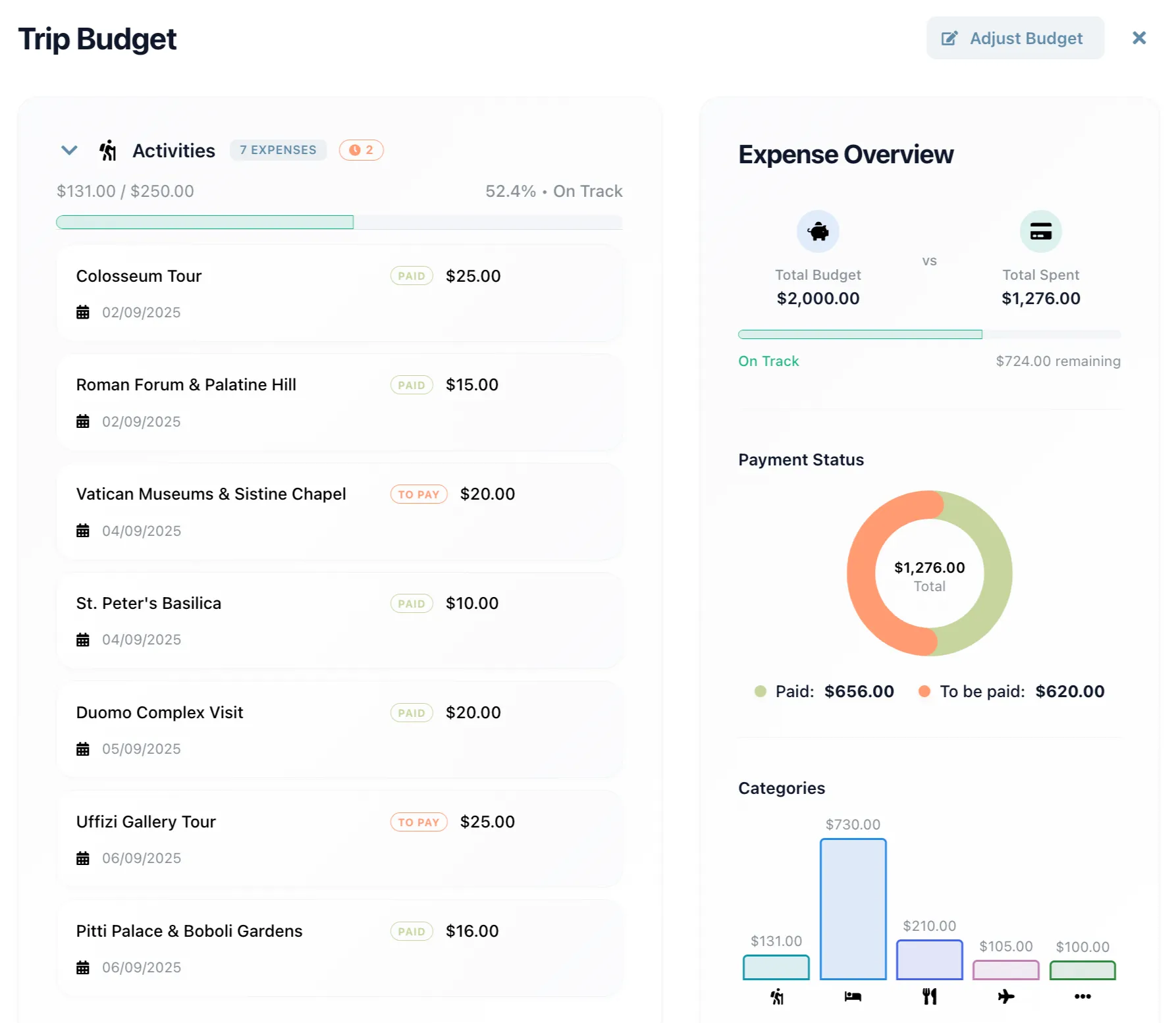Click the 7 Expenses badge
This screenshot has width=1176, height=1023.
pos(278,150)
